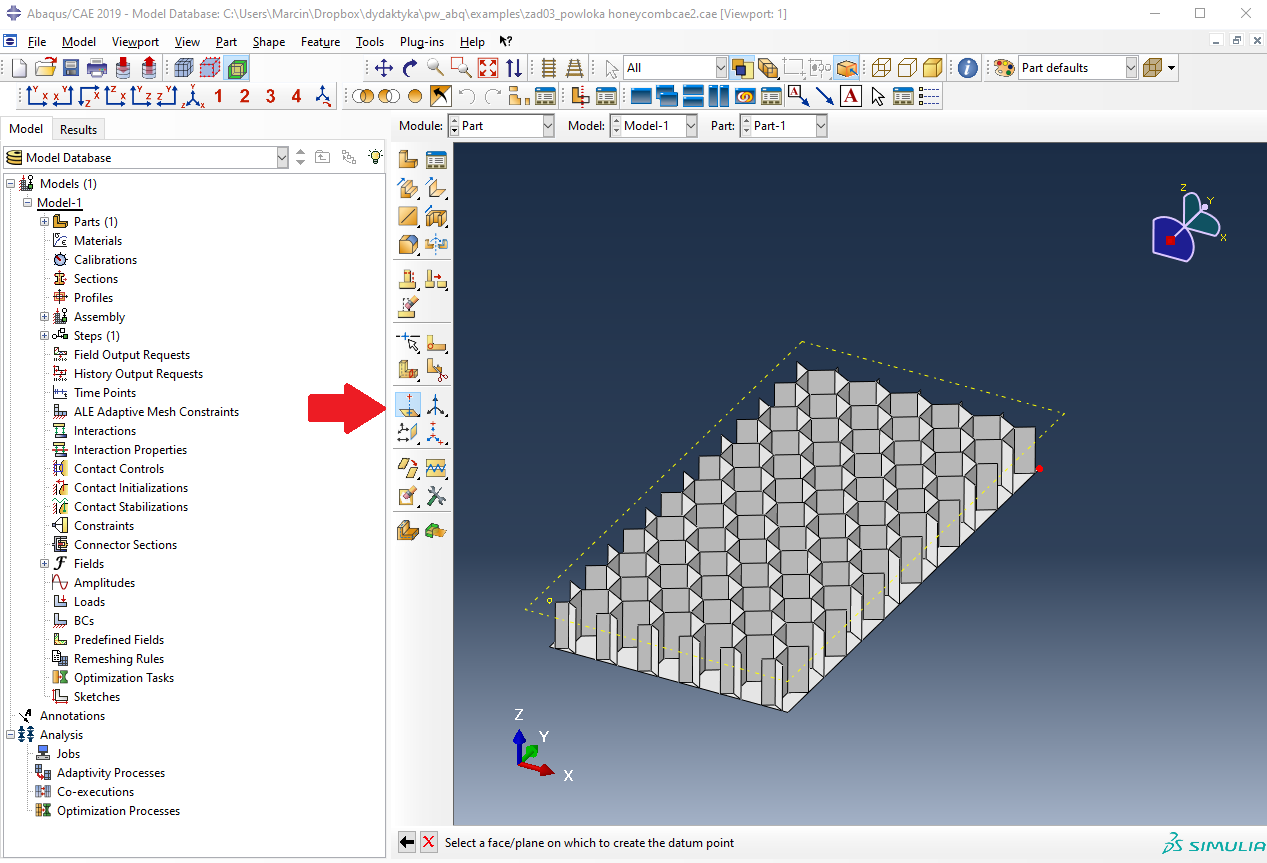Click the Create Part icon
Viewport: 1267px width, 863px height.
point(408,159)
